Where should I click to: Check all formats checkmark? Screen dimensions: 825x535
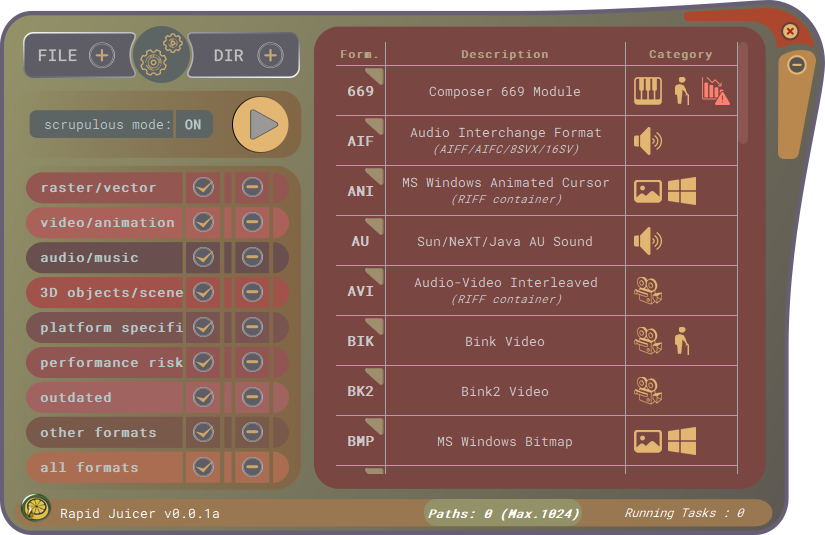(x=203, y=467)
